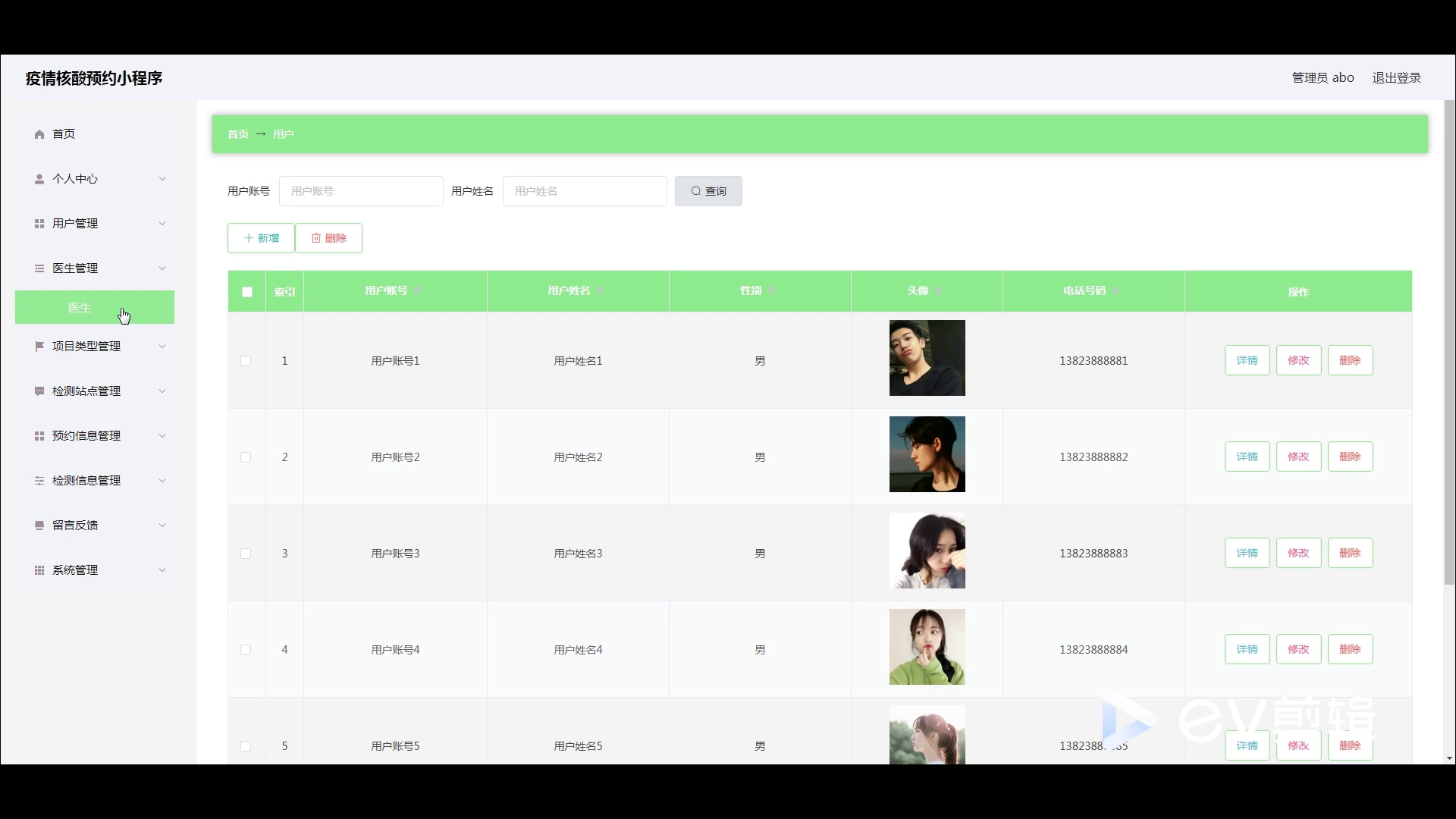Click the flag icon beside 项目类型管理

(39, 347)
